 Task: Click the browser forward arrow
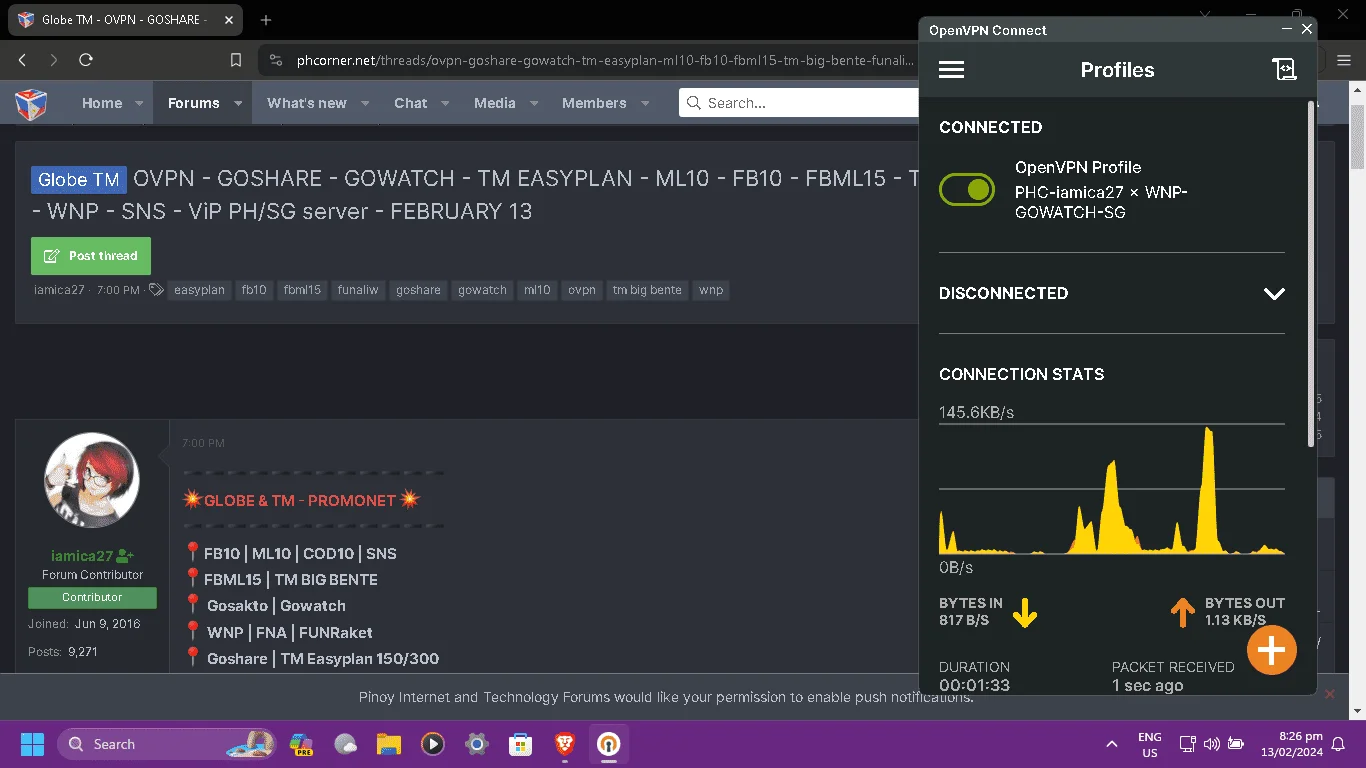pos(54,60)
